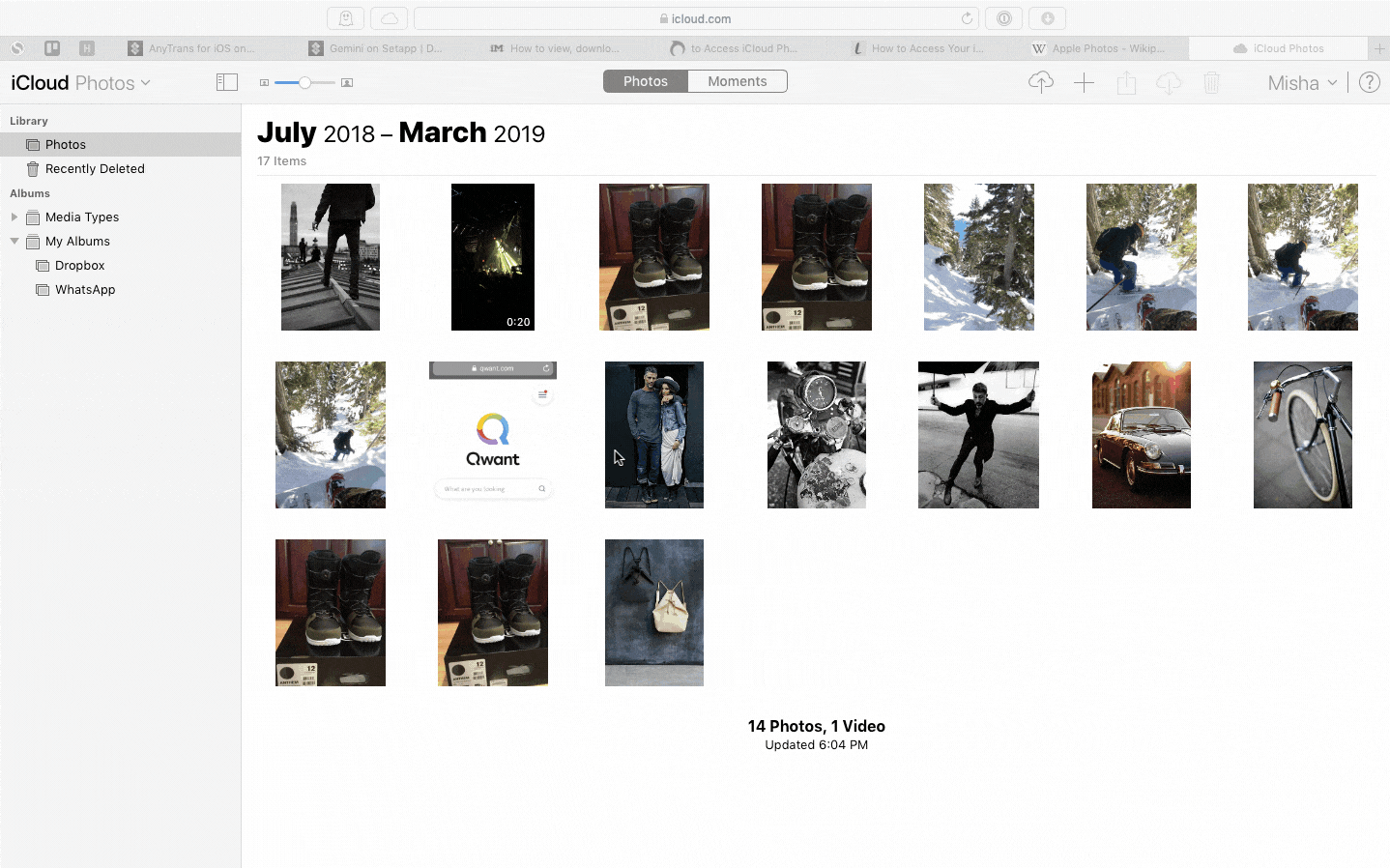
Task: Keep the Photos view segment selected
Action: (645, 81)
